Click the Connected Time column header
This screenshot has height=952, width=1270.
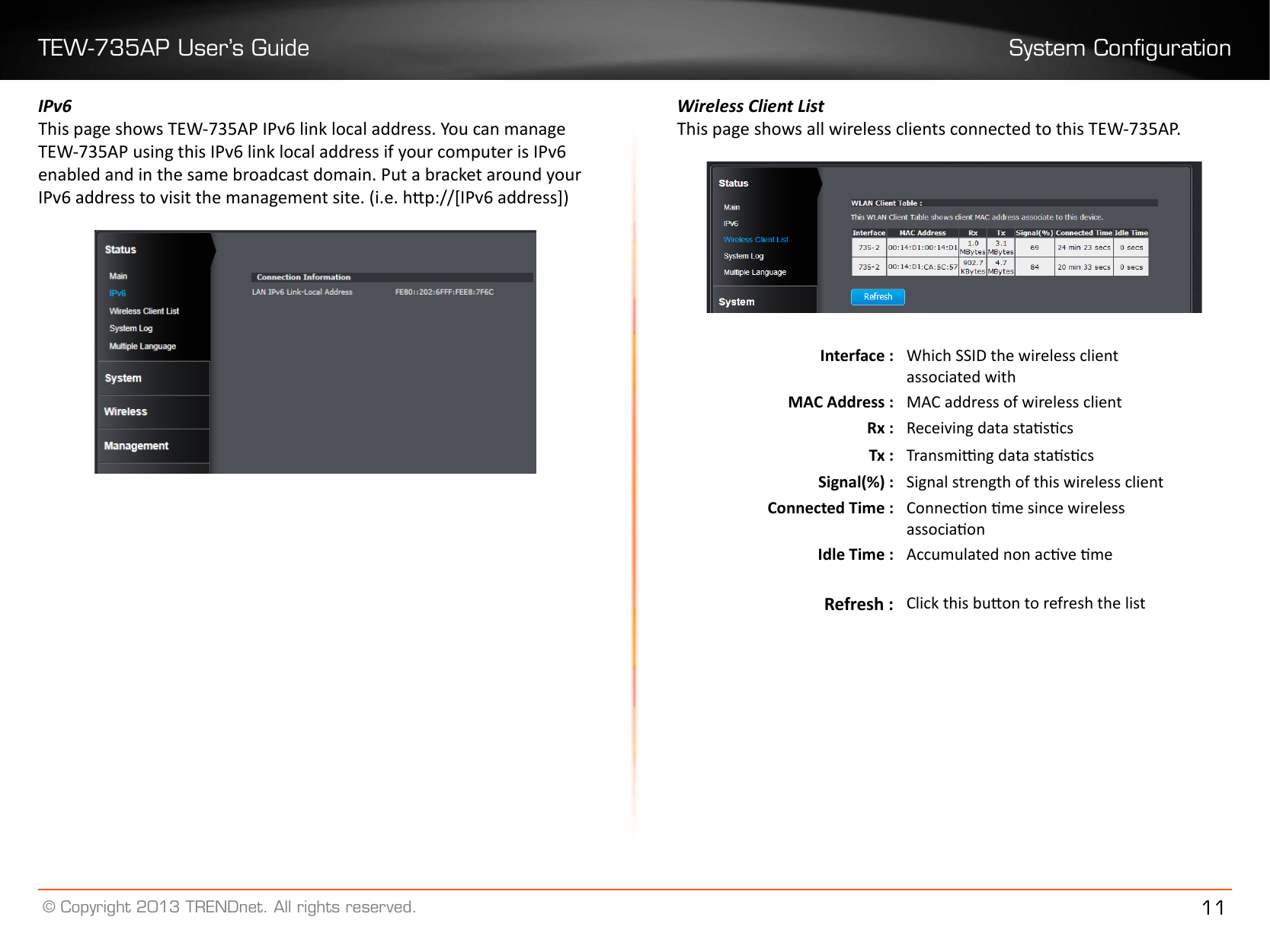[1084, 233]
